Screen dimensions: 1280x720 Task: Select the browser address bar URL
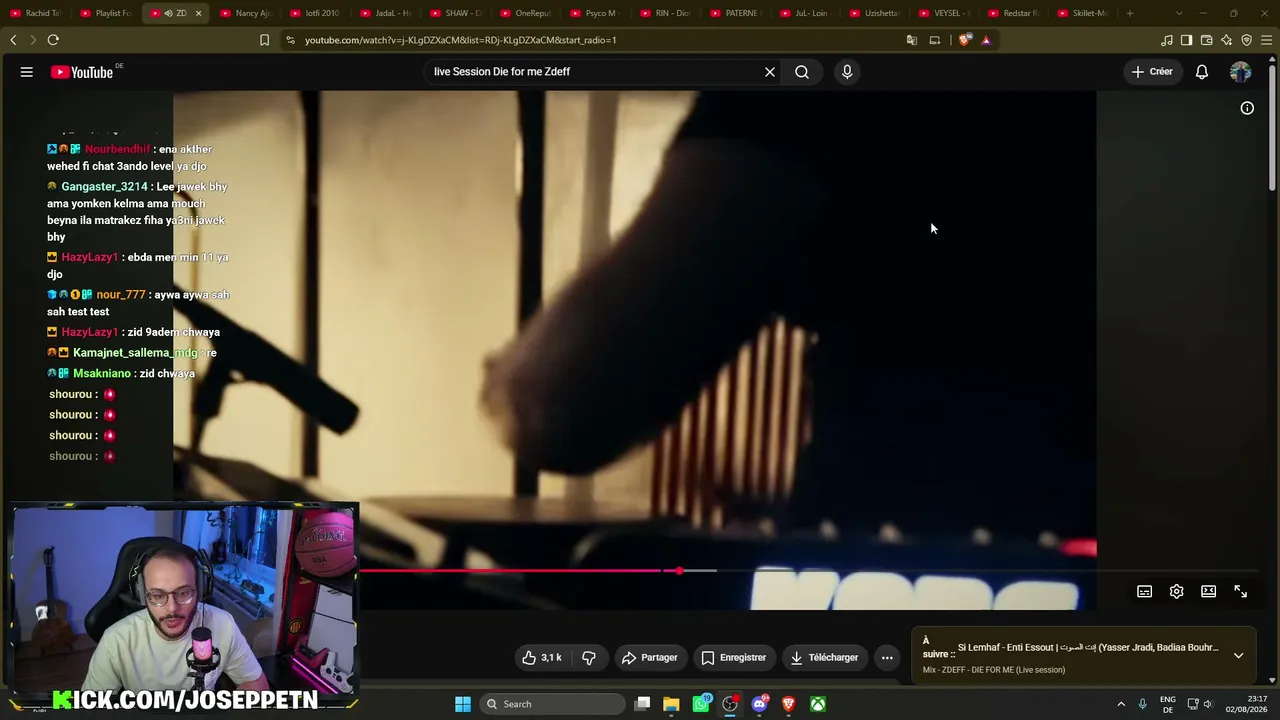[460, 40]
